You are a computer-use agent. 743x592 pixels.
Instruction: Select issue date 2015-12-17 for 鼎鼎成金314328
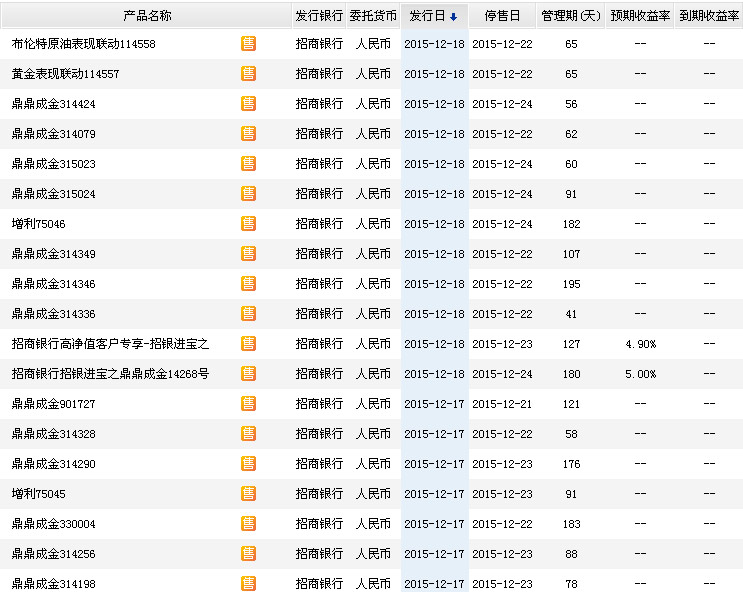434,434
